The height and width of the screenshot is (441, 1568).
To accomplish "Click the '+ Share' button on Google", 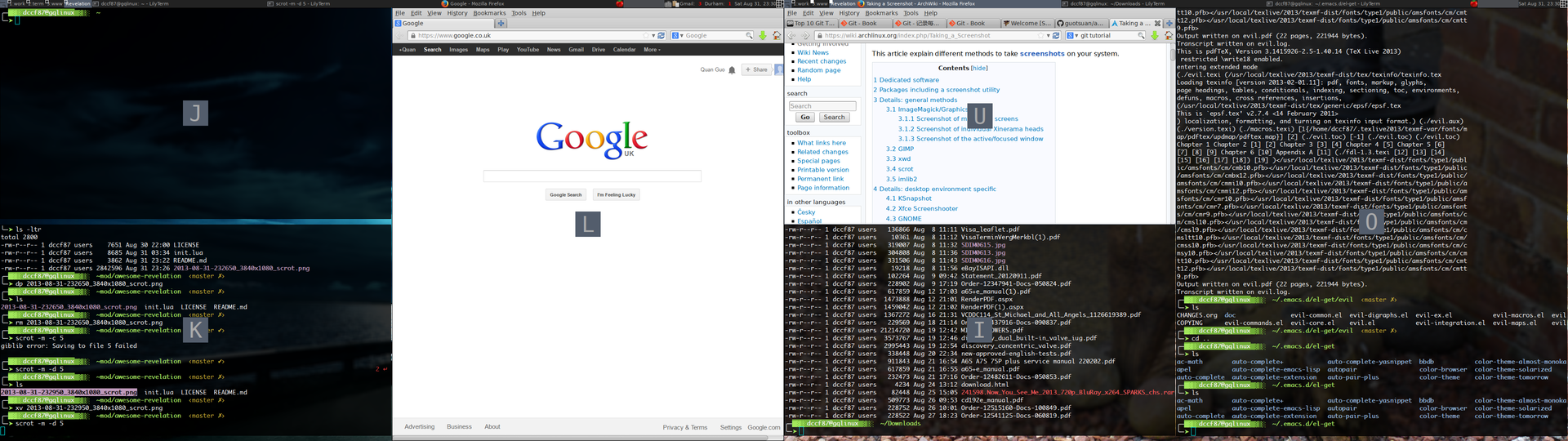I will point(756,70).
